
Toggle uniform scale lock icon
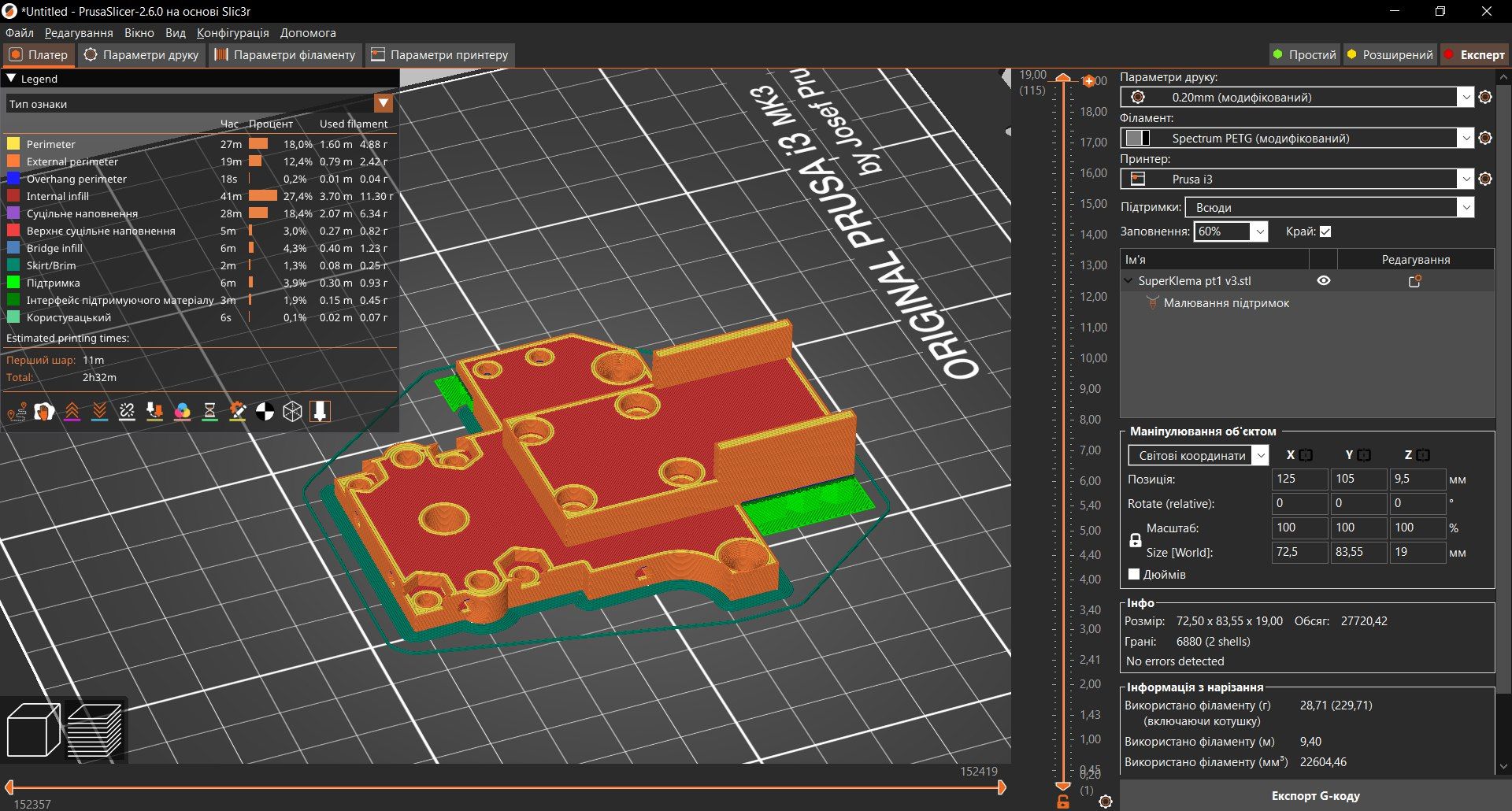click(1135, 540)
